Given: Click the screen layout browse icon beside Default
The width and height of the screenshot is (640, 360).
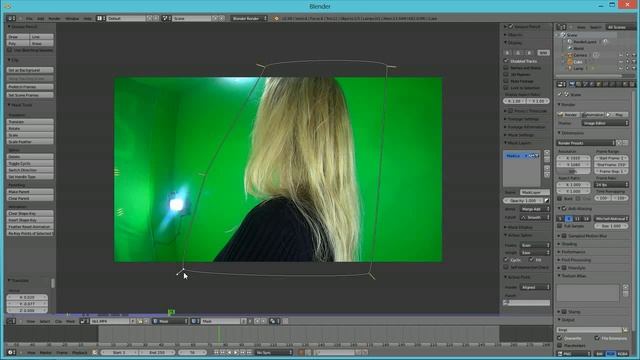Looking at the screenshot, I should coord(100,18).
